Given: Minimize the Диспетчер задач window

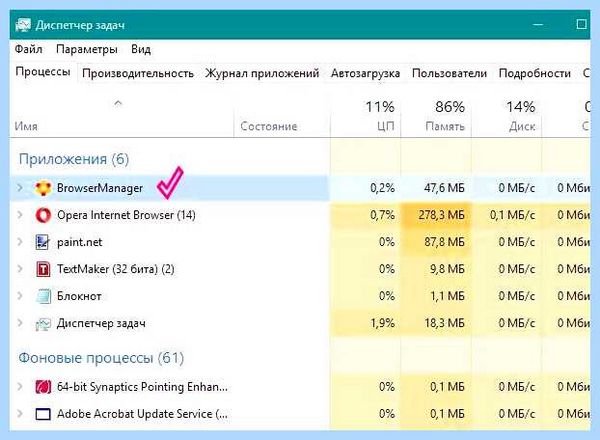Looking at the screenshot, I should [x=538, y=25].
